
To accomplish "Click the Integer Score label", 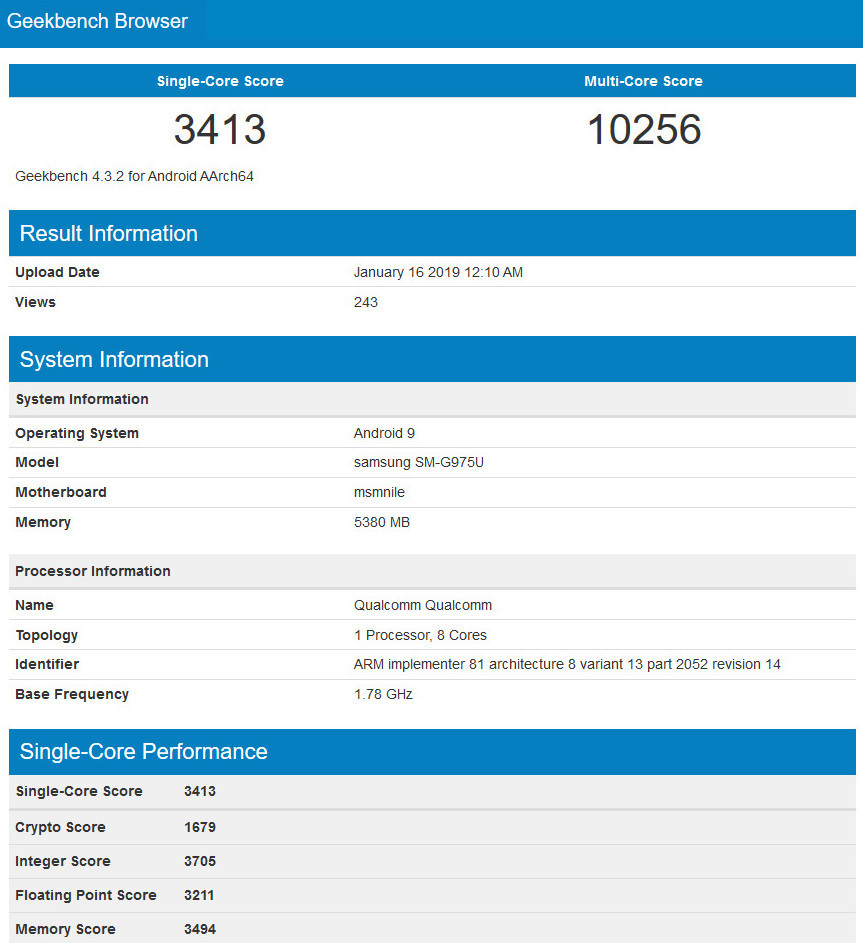I will (x=63, y=861).
